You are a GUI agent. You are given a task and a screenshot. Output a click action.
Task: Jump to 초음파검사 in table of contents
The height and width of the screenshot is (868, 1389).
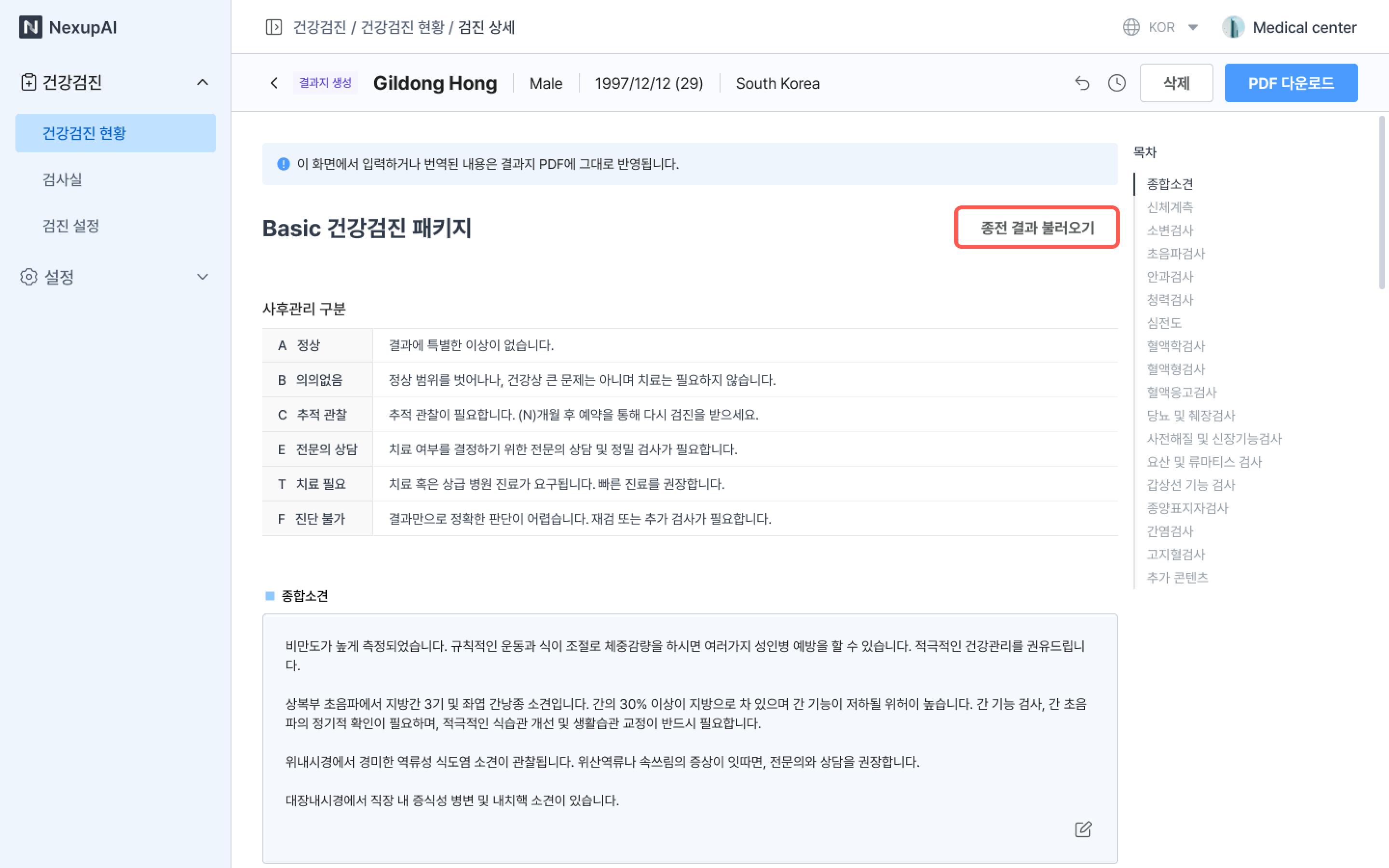(x=1175, y=253)
